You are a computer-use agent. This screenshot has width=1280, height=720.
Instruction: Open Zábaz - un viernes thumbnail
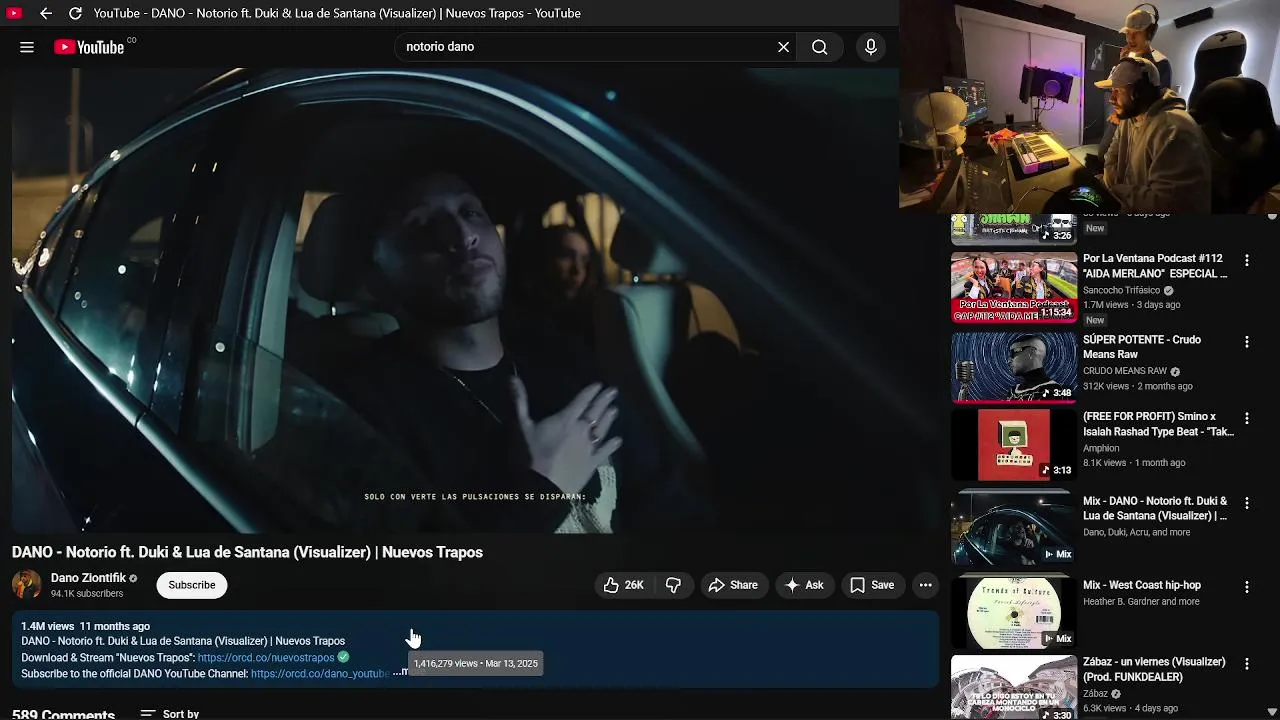(1014, 688)
